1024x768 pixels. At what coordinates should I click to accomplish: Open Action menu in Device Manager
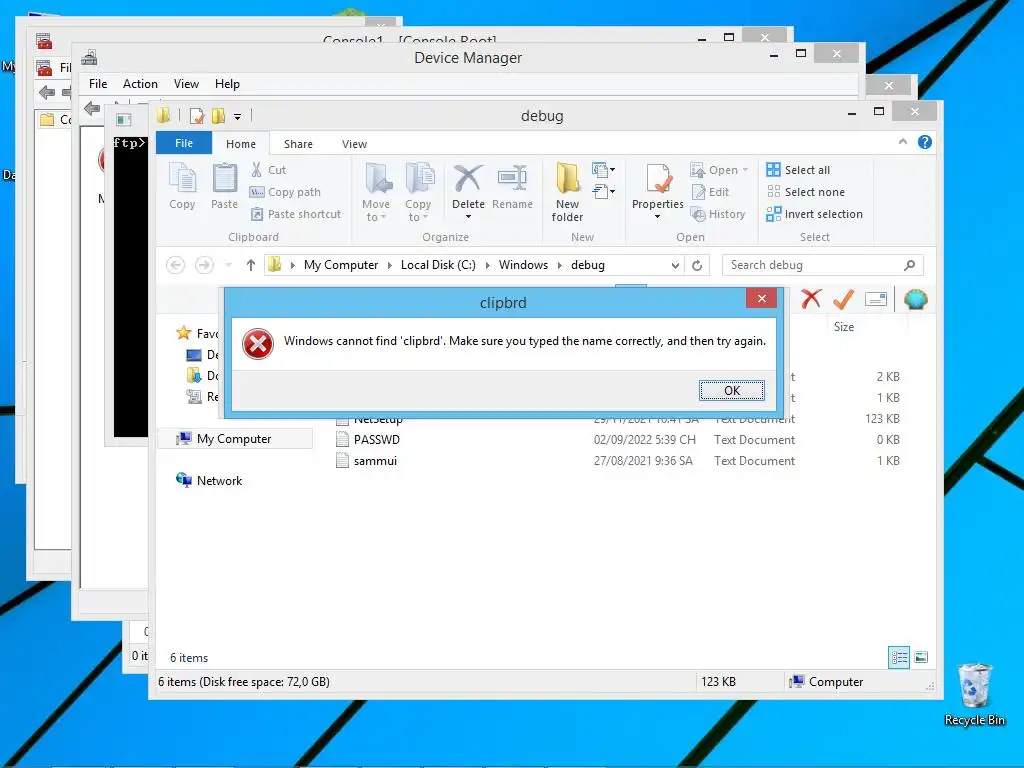click(x=140, y=84)
